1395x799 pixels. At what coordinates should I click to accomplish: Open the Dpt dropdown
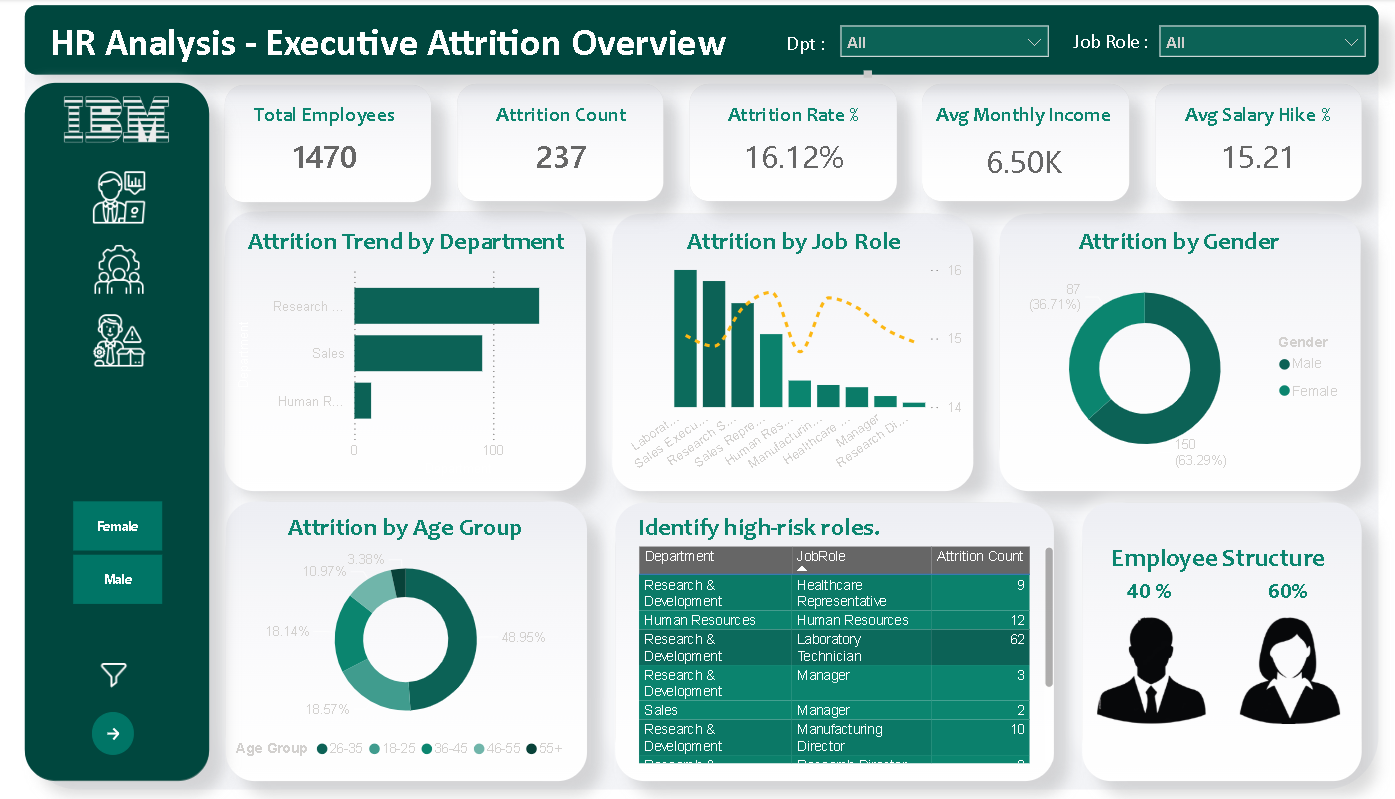[x=944, y=42]
